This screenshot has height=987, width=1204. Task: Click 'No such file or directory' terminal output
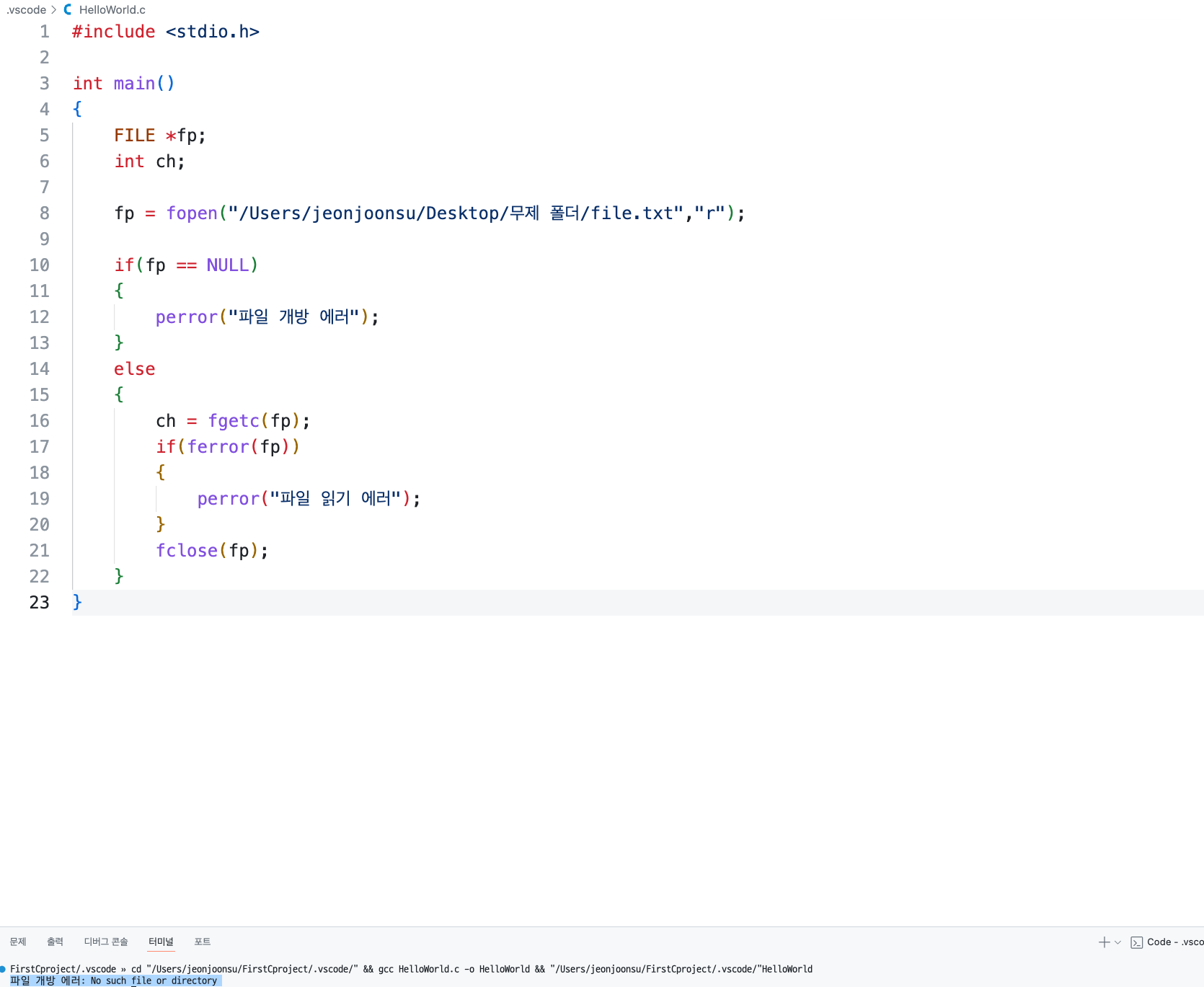(x=154, y=981)
